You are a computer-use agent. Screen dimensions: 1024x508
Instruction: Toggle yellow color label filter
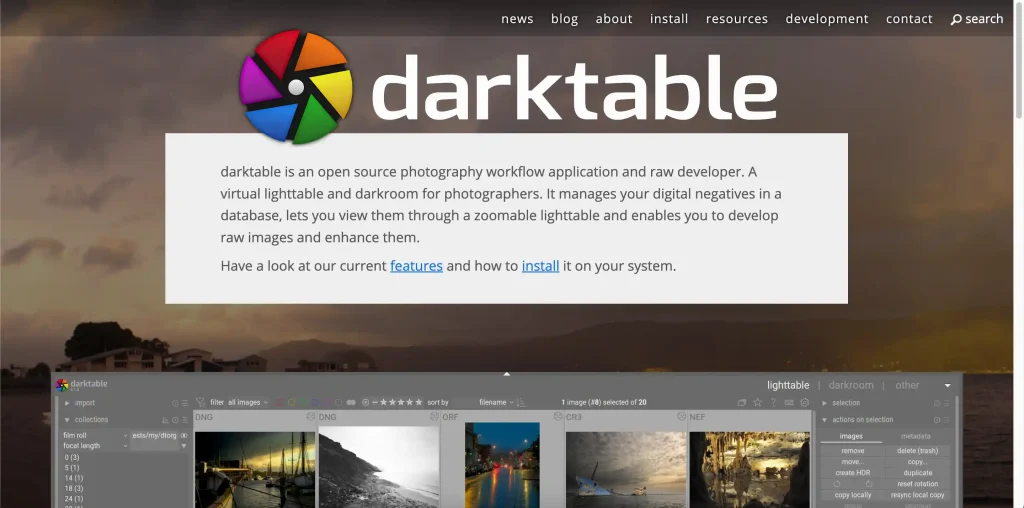[291, 403]
